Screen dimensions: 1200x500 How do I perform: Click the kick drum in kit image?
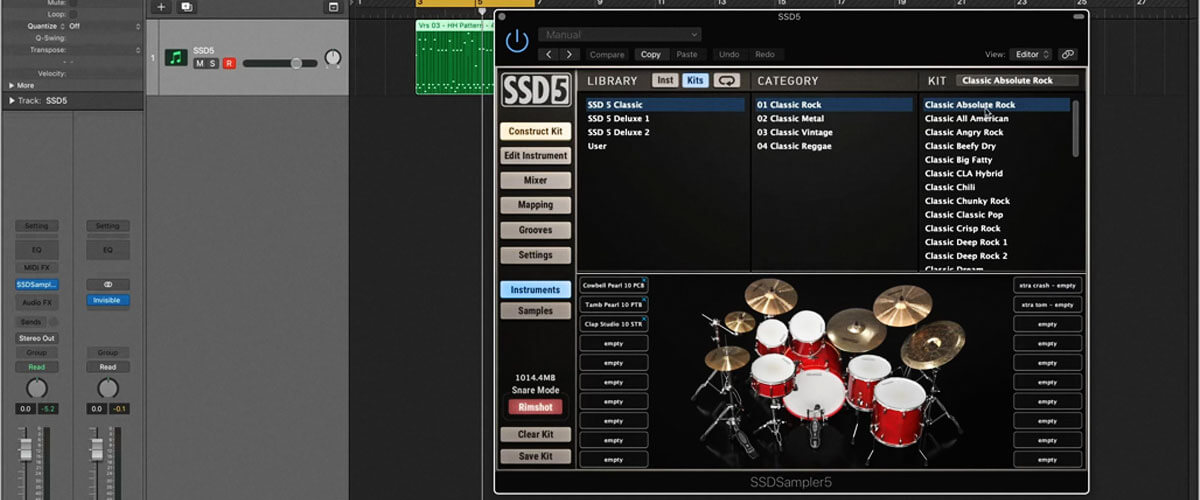tap(813, 394)
